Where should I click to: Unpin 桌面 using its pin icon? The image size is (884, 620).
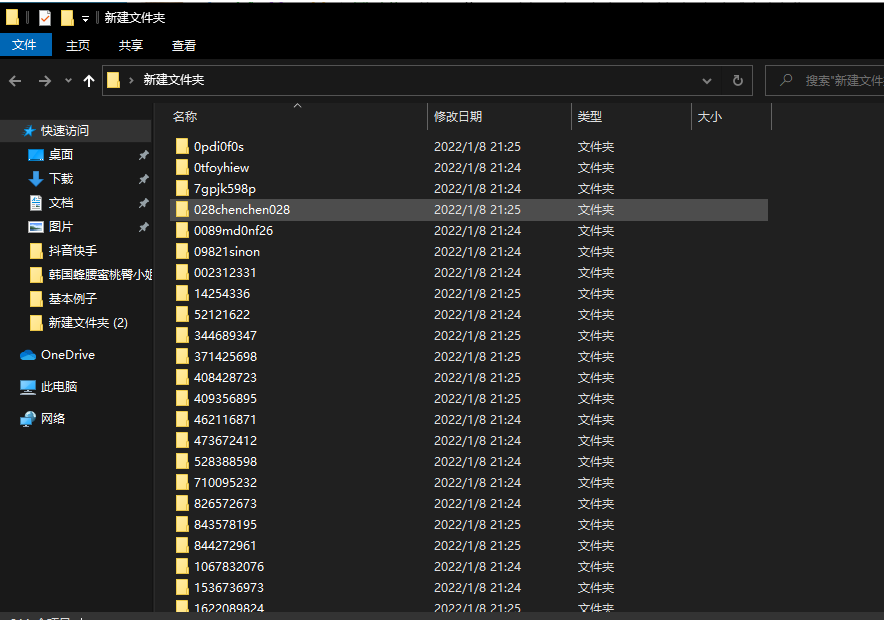(143, 155)
